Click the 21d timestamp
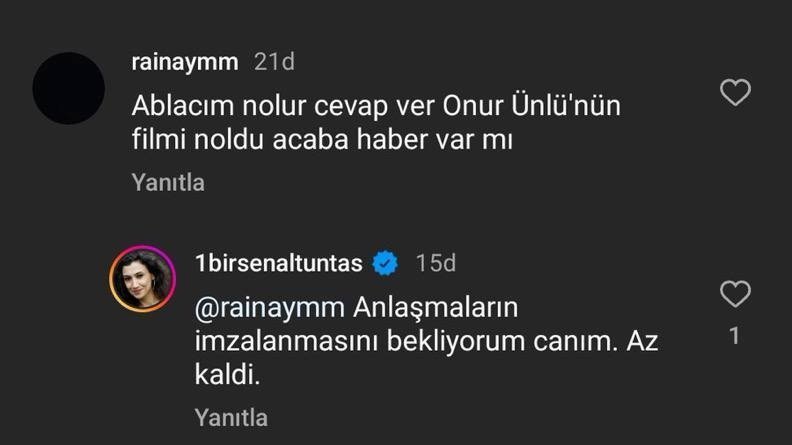The image size is (792, 445). click(274, 62)
